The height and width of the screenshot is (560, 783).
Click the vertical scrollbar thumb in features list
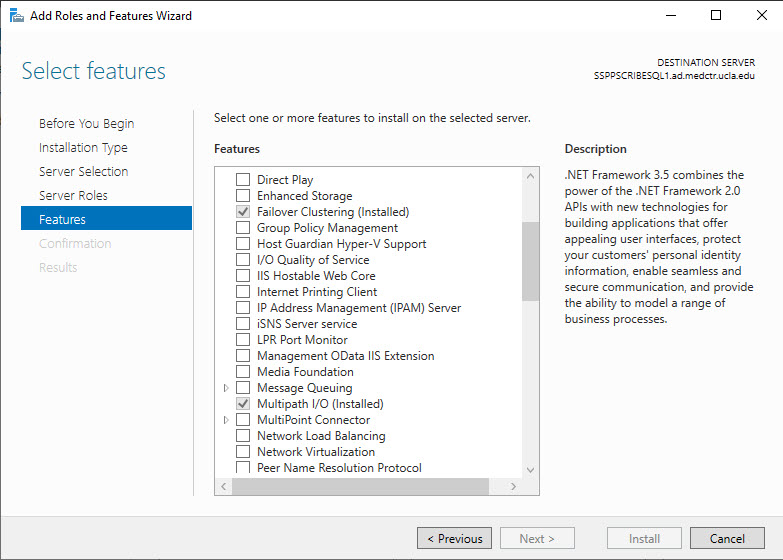pos(530,261)
